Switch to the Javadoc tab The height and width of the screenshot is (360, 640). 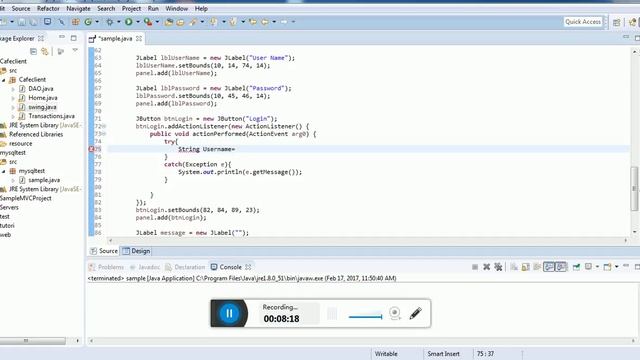pyautogui.click(x=144, y=267)
